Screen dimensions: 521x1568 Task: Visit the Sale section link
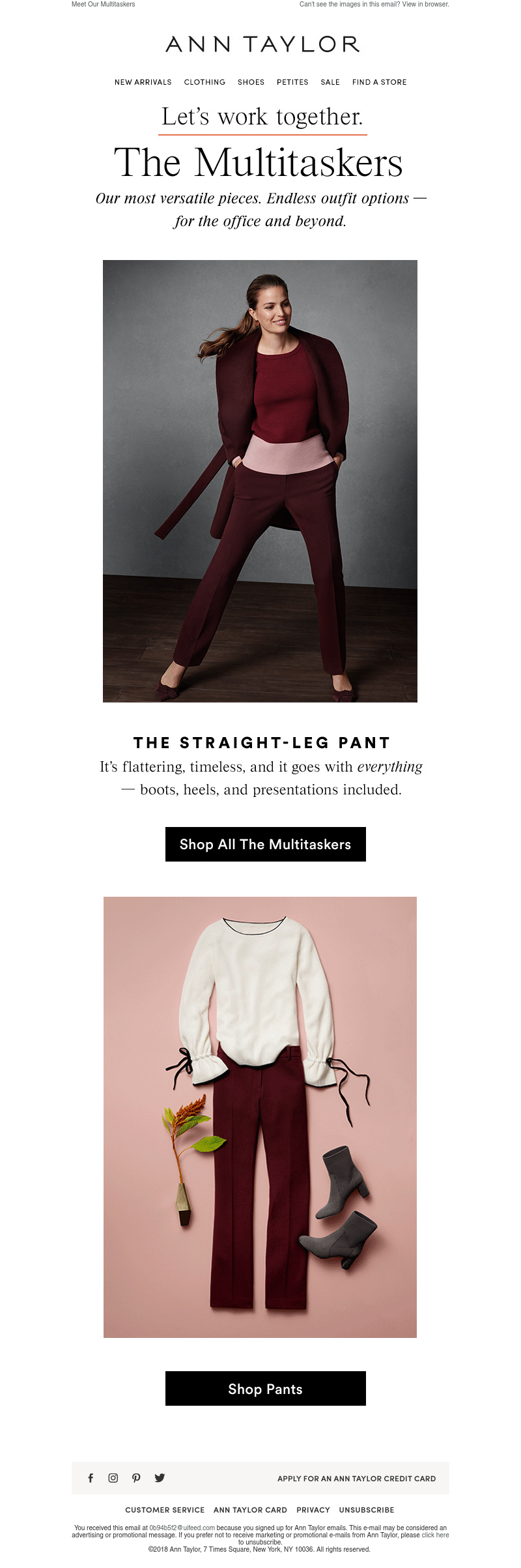330,82
